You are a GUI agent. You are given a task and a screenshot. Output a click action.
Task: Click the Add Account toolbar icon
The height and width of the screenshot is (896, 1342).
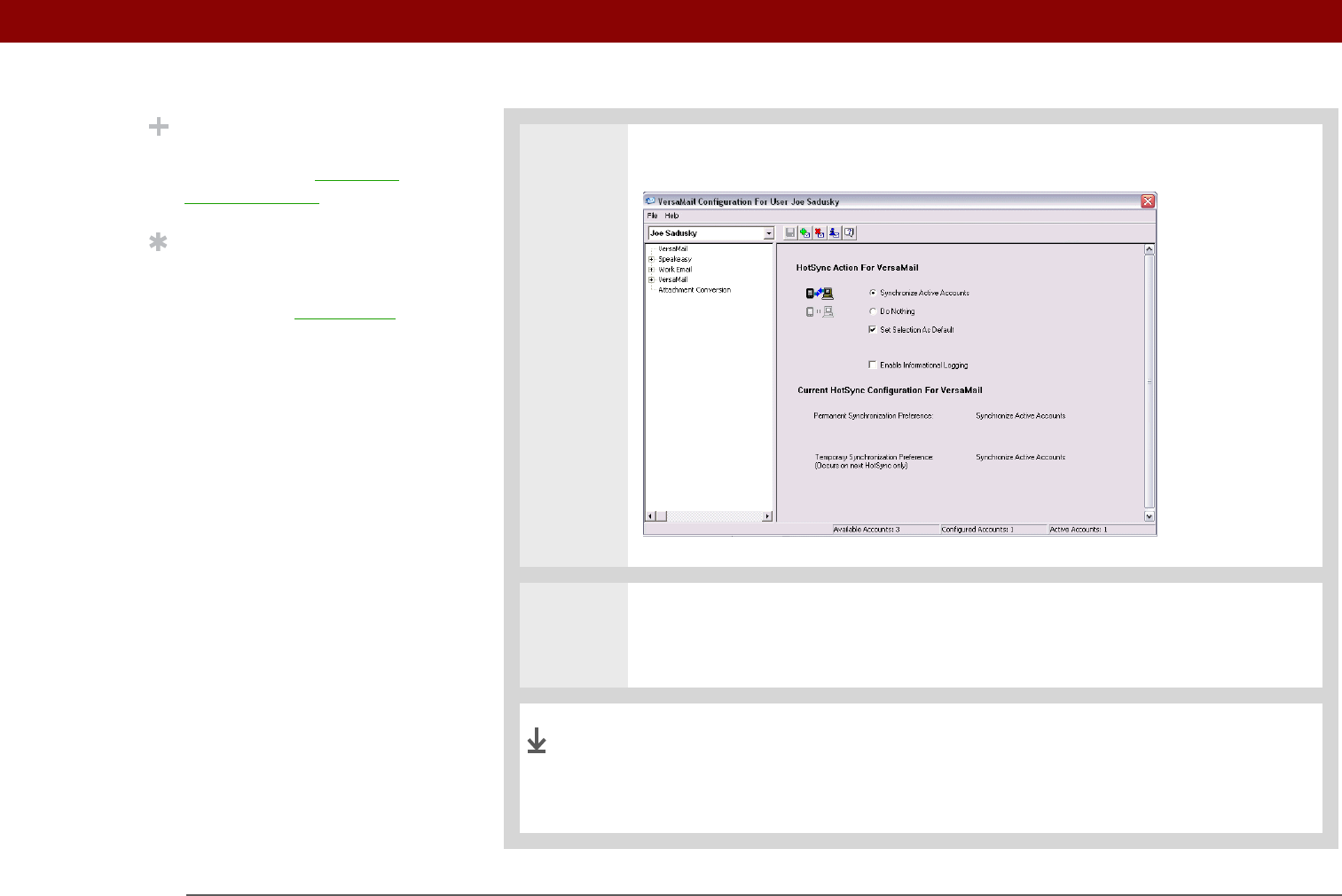[804, 233]
